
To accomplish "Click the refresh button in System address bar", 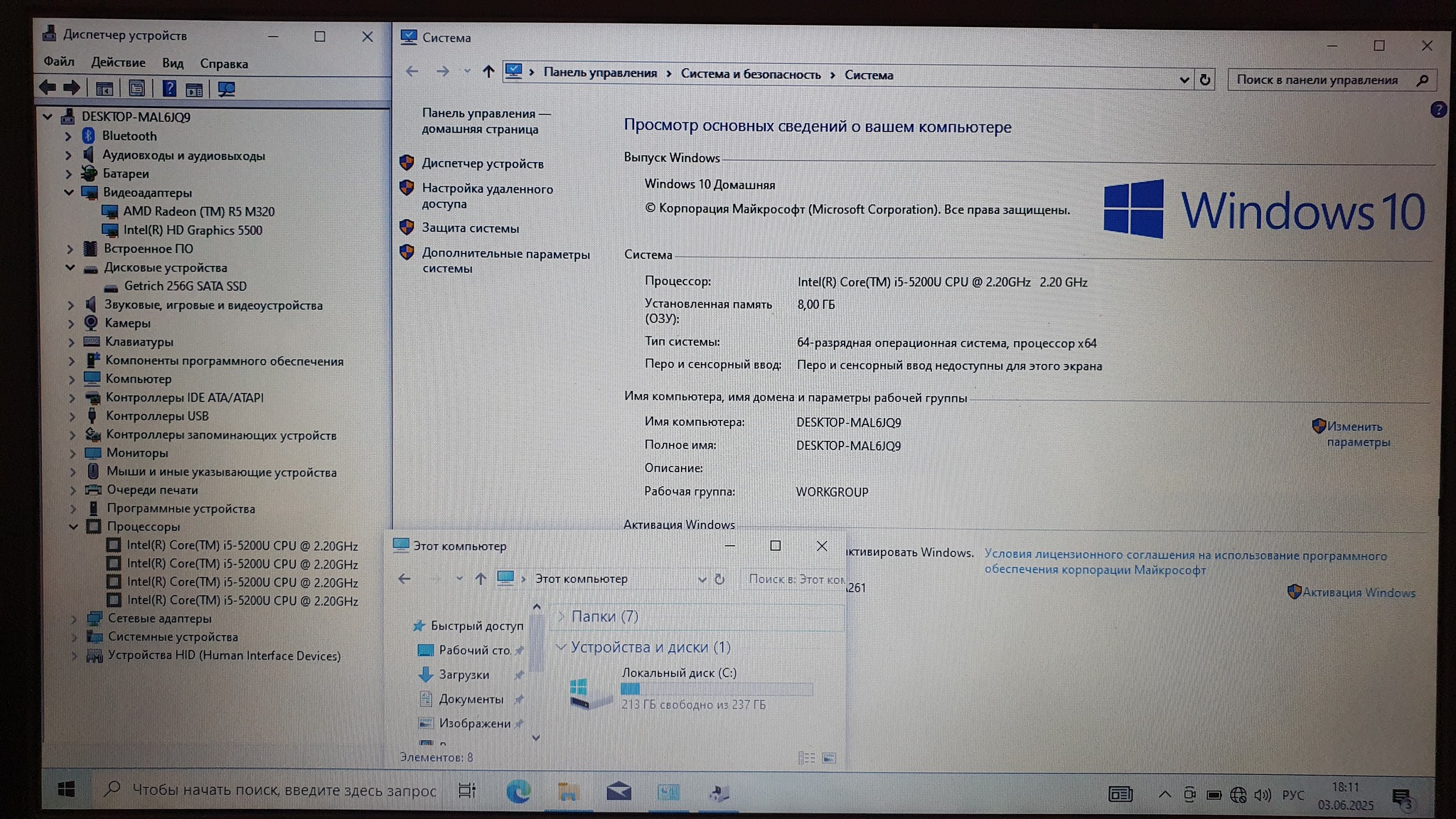I will [x=1204, y=80].
